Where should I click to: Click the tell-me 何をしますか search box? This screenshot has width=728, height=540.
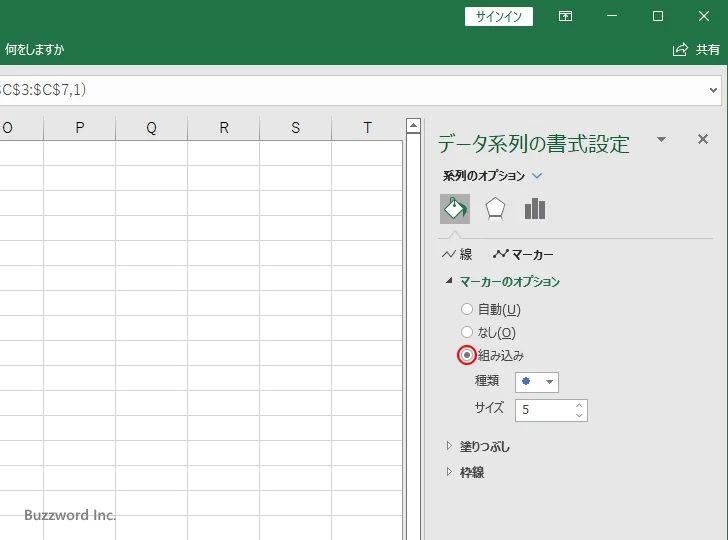33,49
